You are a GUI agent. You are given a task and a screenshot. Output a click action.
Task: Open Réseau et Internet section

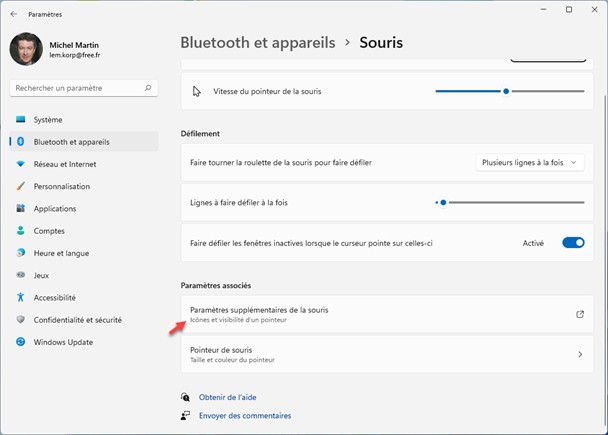(x=64, y=164)
